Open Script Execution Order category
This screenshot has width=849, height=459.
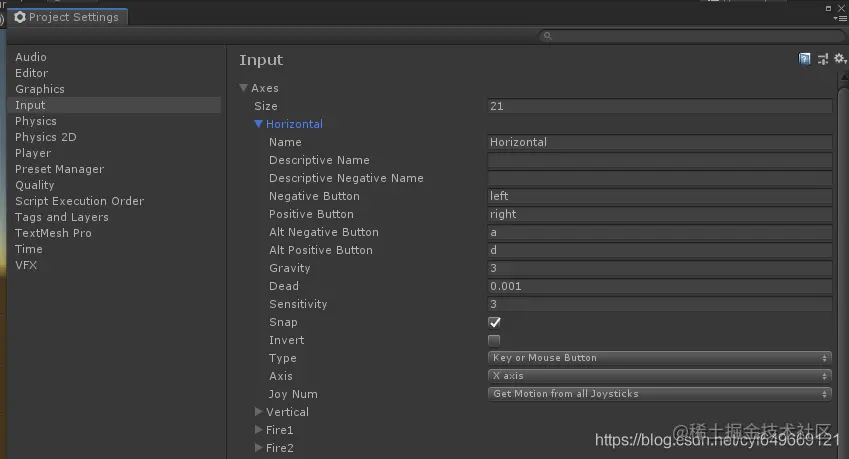pyautogui.click(x=80, y=201)
